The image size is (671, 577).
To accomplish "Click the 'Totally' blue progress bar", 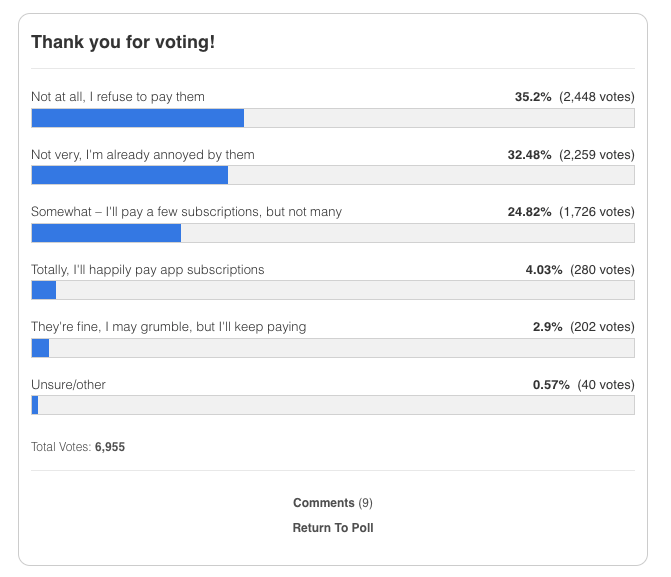I will (44, 290).
